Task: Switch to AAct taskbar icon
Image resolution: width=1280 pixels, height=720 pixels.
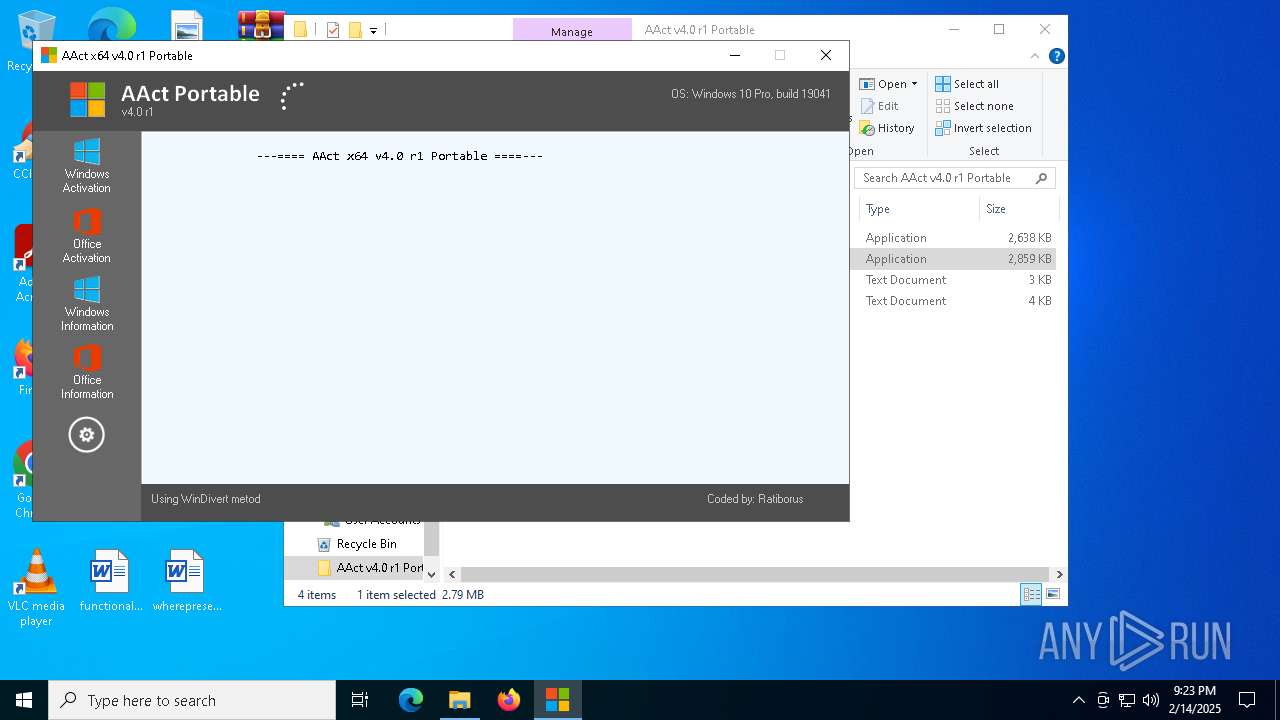Action: (557, 700)
